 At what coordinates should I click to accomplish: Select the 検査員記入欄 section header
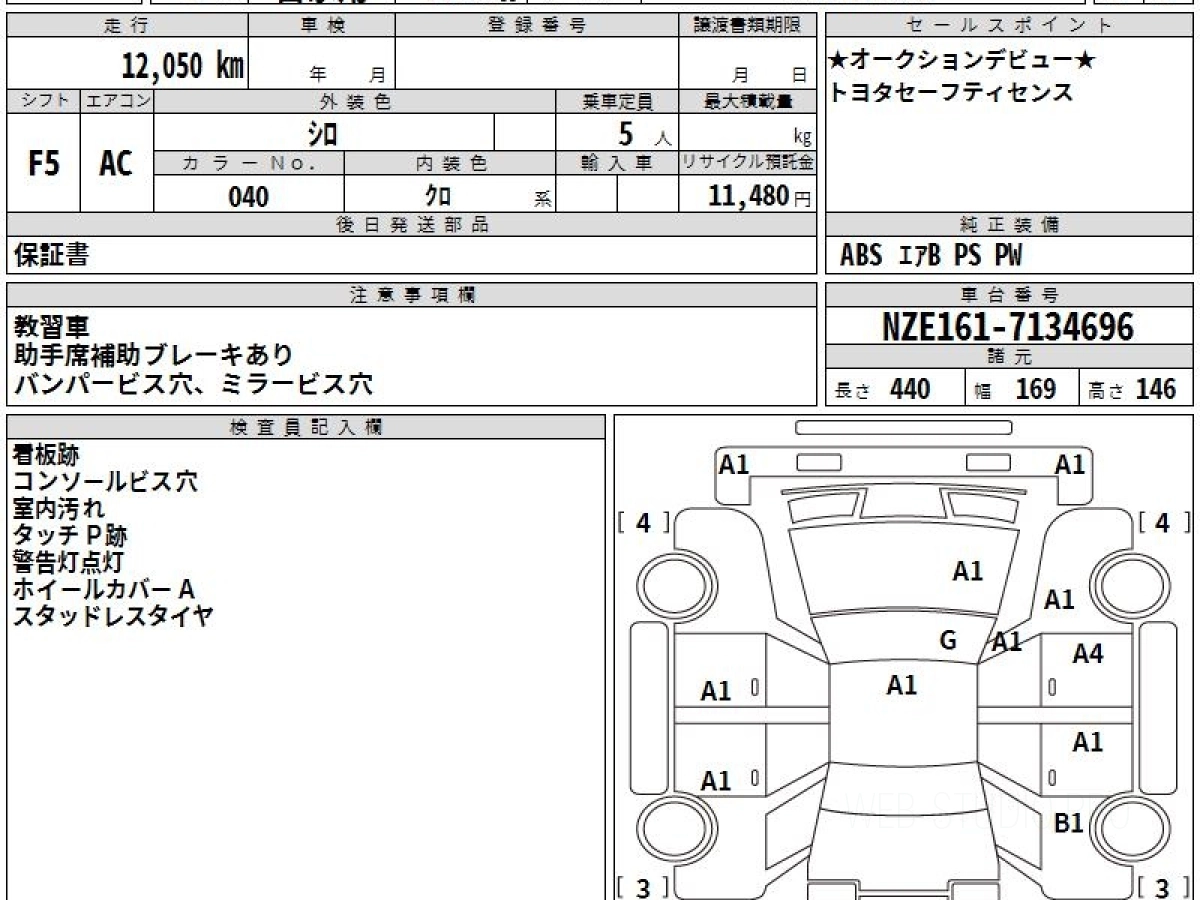click(x=306, y=426)
